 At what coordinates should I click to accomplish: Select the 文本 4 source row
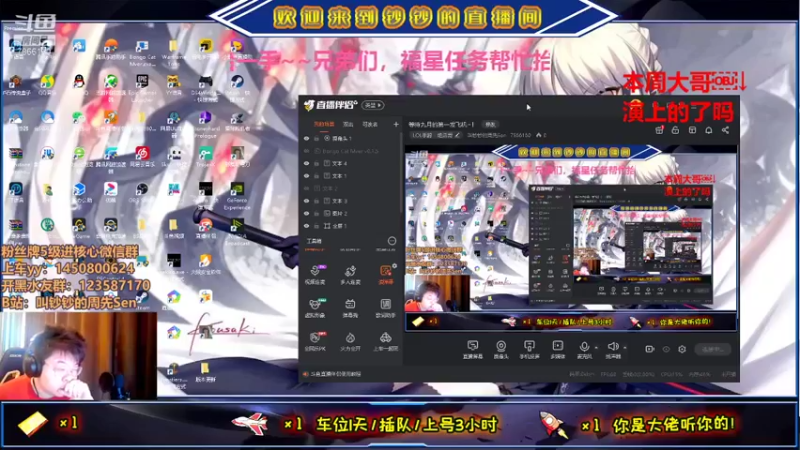coord(352,163)
